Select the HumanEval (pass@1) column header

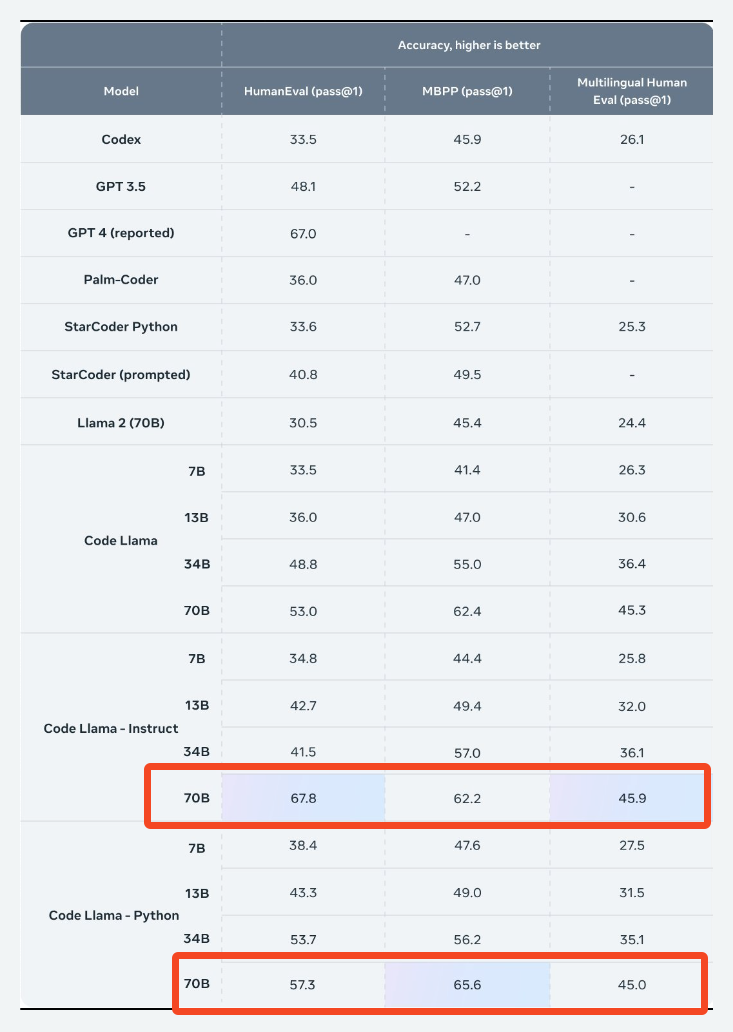303,91
